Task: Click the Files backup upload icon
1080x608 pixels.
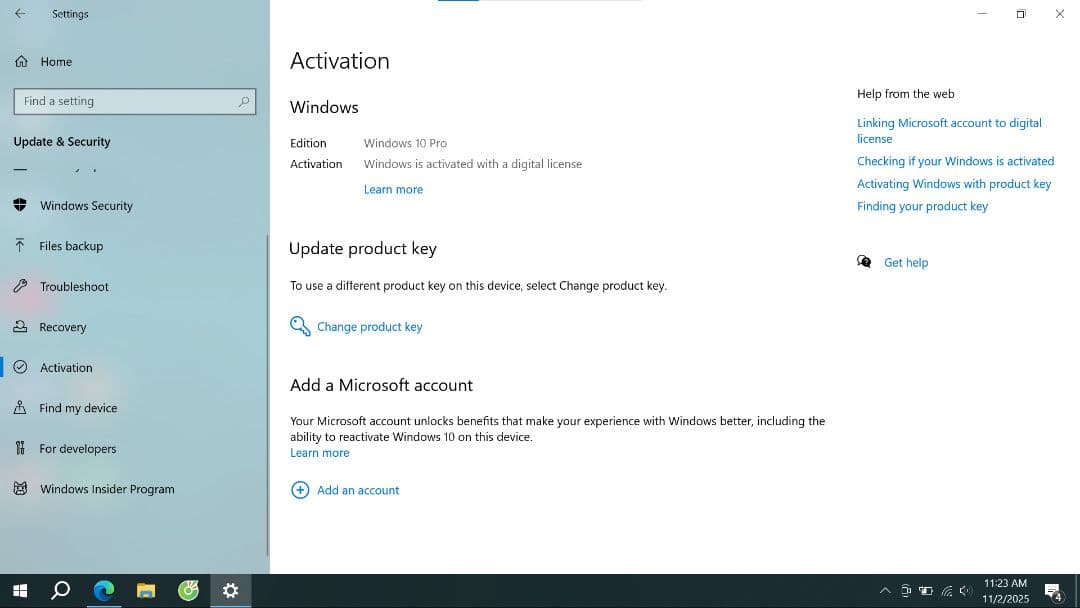Action: pos(20,245)
